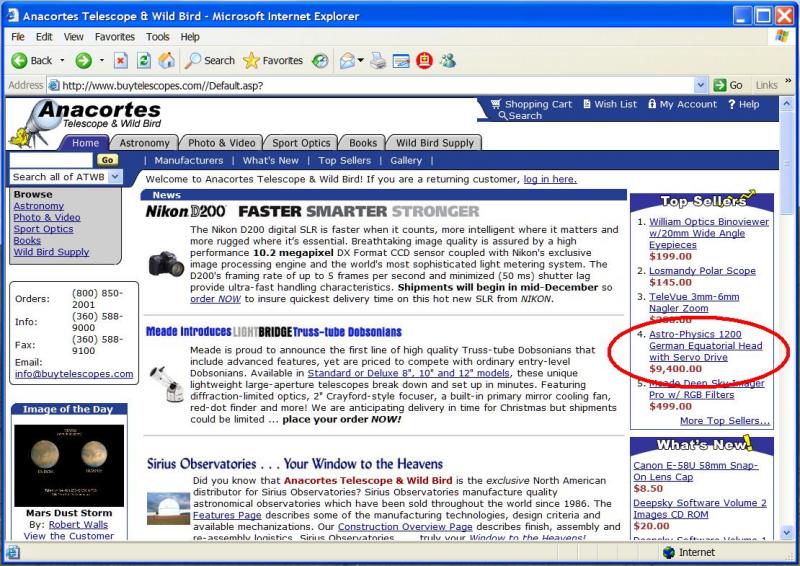Open the Help menu

click(x=190, y=37)
